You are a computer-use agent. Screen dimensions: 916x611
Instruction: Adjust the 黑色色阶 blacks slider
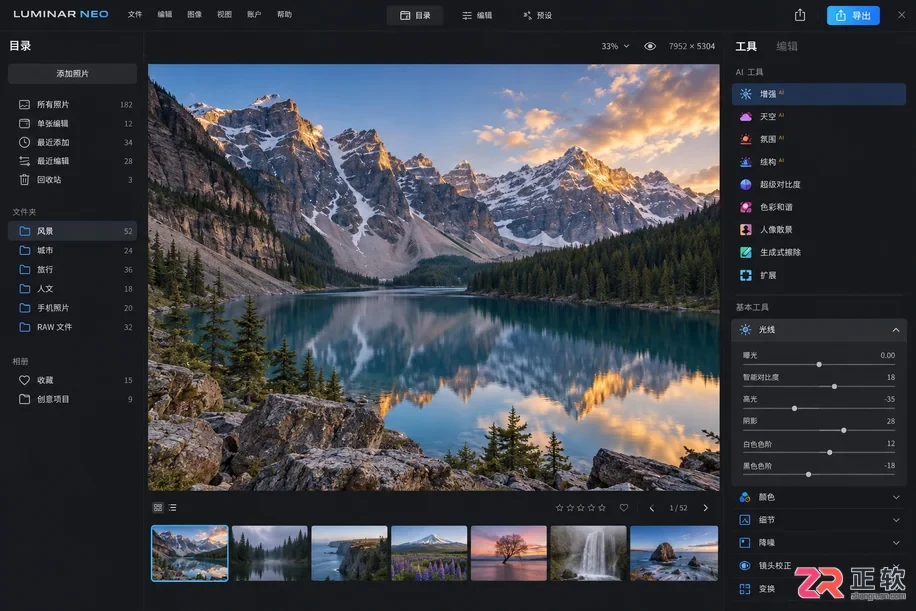tap(819, 474)
